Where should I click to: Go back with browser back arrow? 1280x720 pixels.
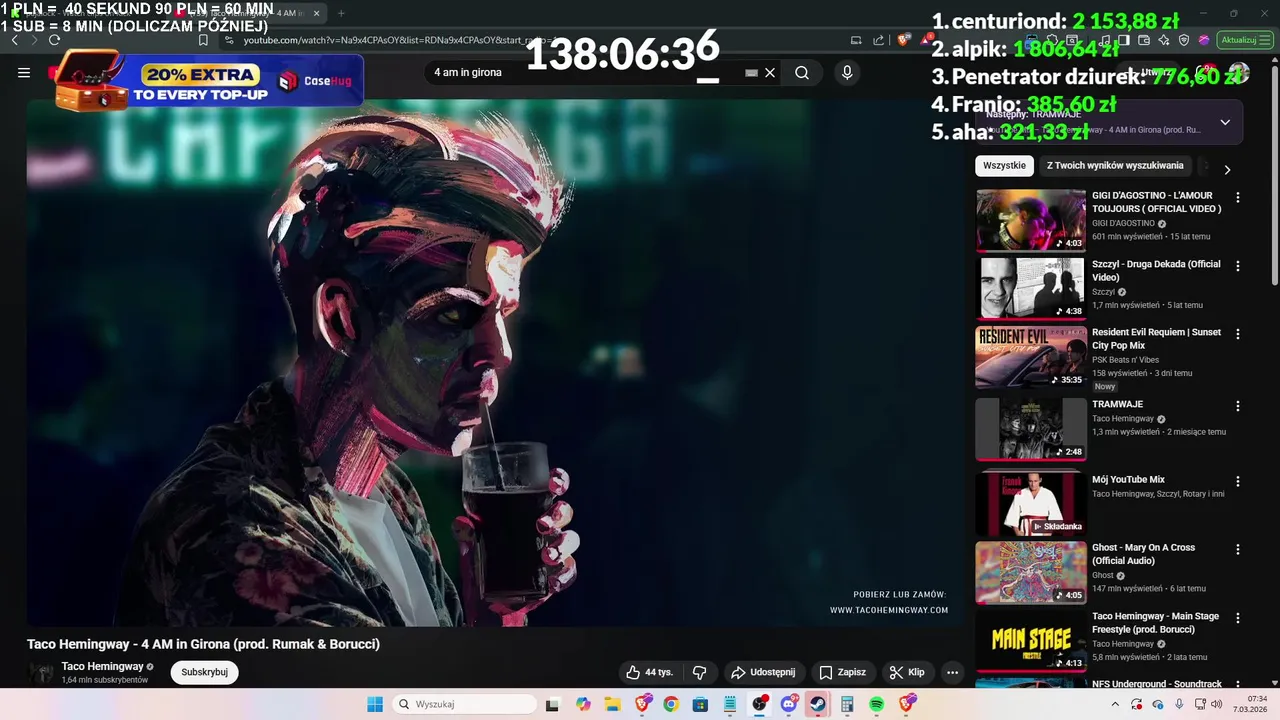click(x=15, y=40)
